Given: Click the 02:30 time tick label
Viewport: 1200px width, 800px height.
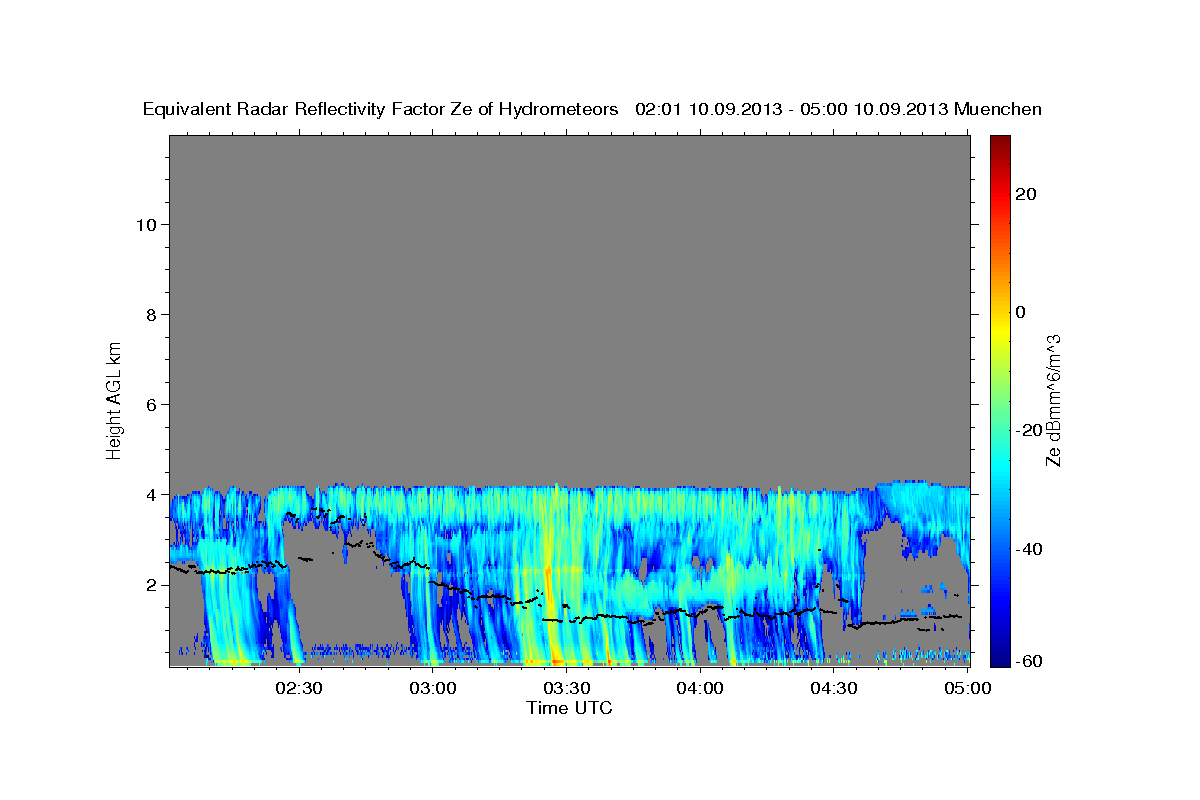Looking at the screenshot, I should 299,688.
